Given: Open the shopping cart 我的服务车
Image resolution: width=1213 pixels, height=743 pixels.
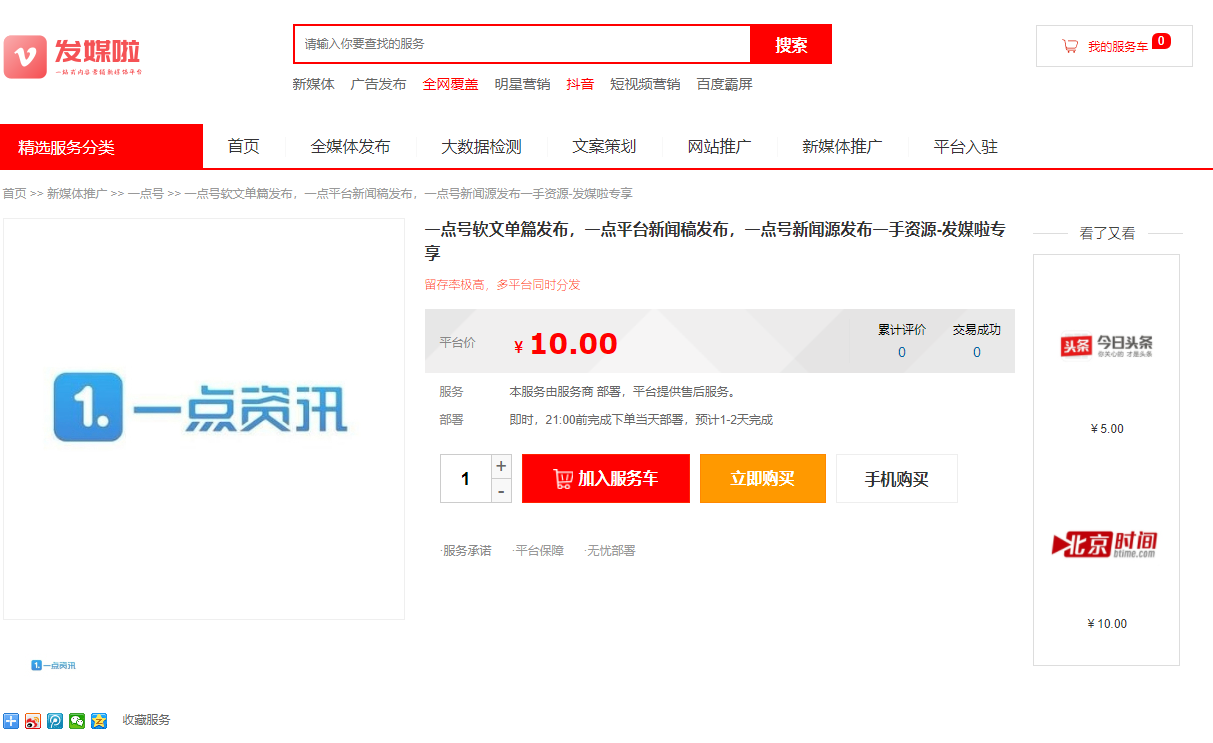Looking at the screenshot, I should 1114,46.
